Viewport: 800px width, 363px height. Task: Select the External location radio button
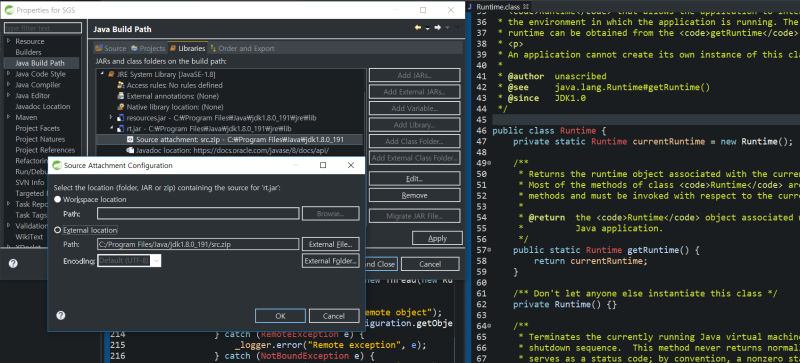[58, 230]
